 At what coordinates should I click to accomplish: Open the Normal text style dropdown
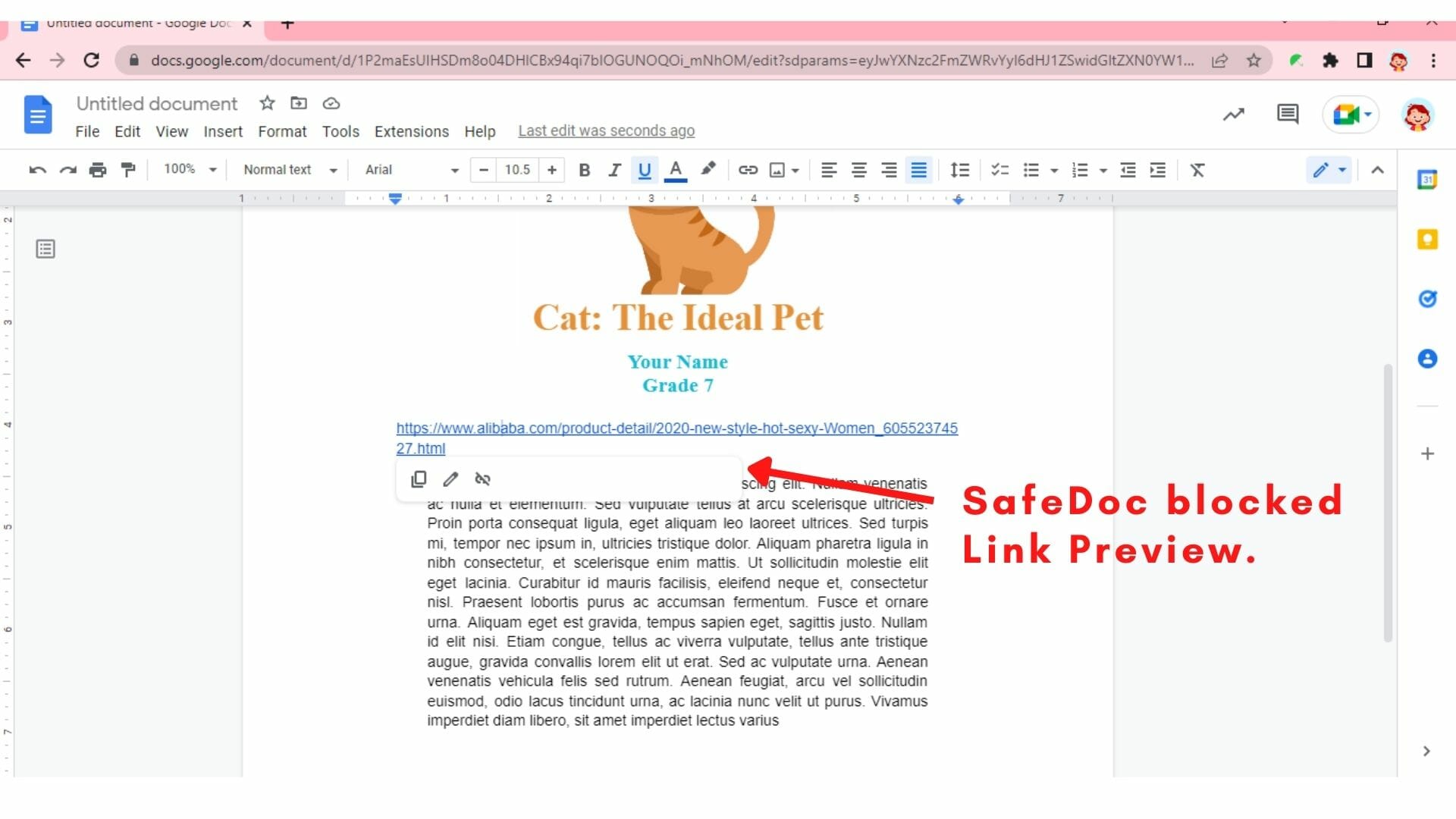tap(290, 170)
